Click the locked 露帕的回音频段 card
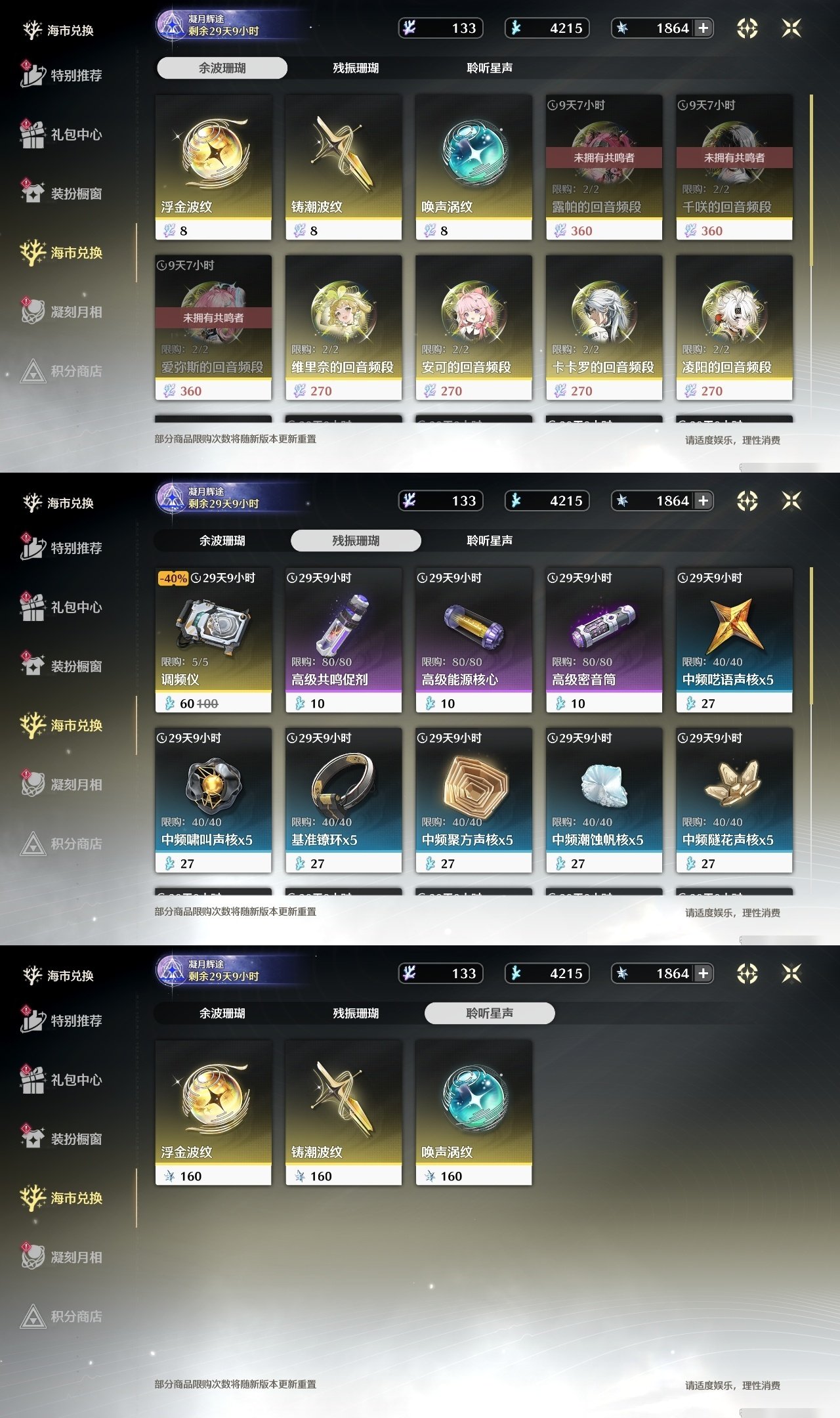The image size is (840, 1418). coord(604,167)
